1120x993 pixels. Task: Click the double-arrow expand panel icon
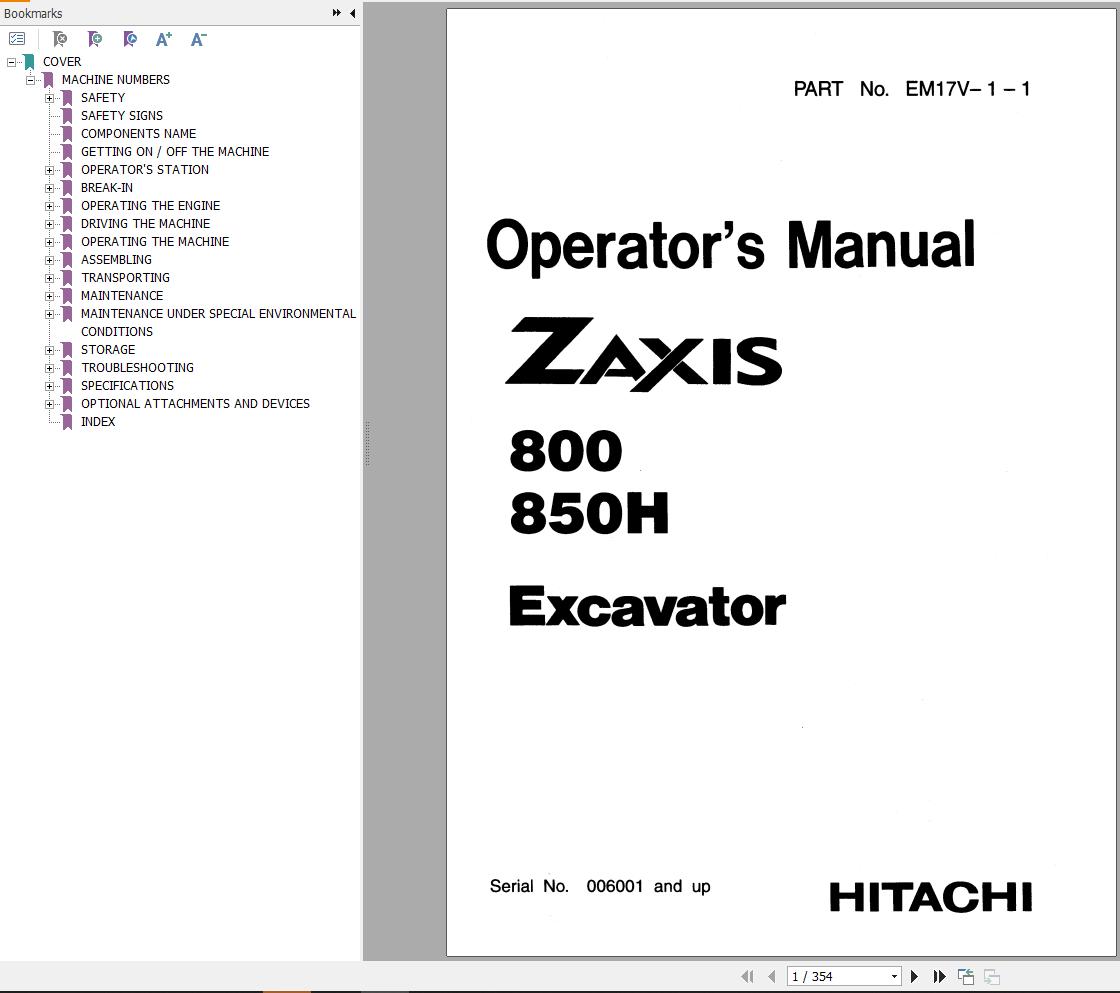click(x=336, y=13)
